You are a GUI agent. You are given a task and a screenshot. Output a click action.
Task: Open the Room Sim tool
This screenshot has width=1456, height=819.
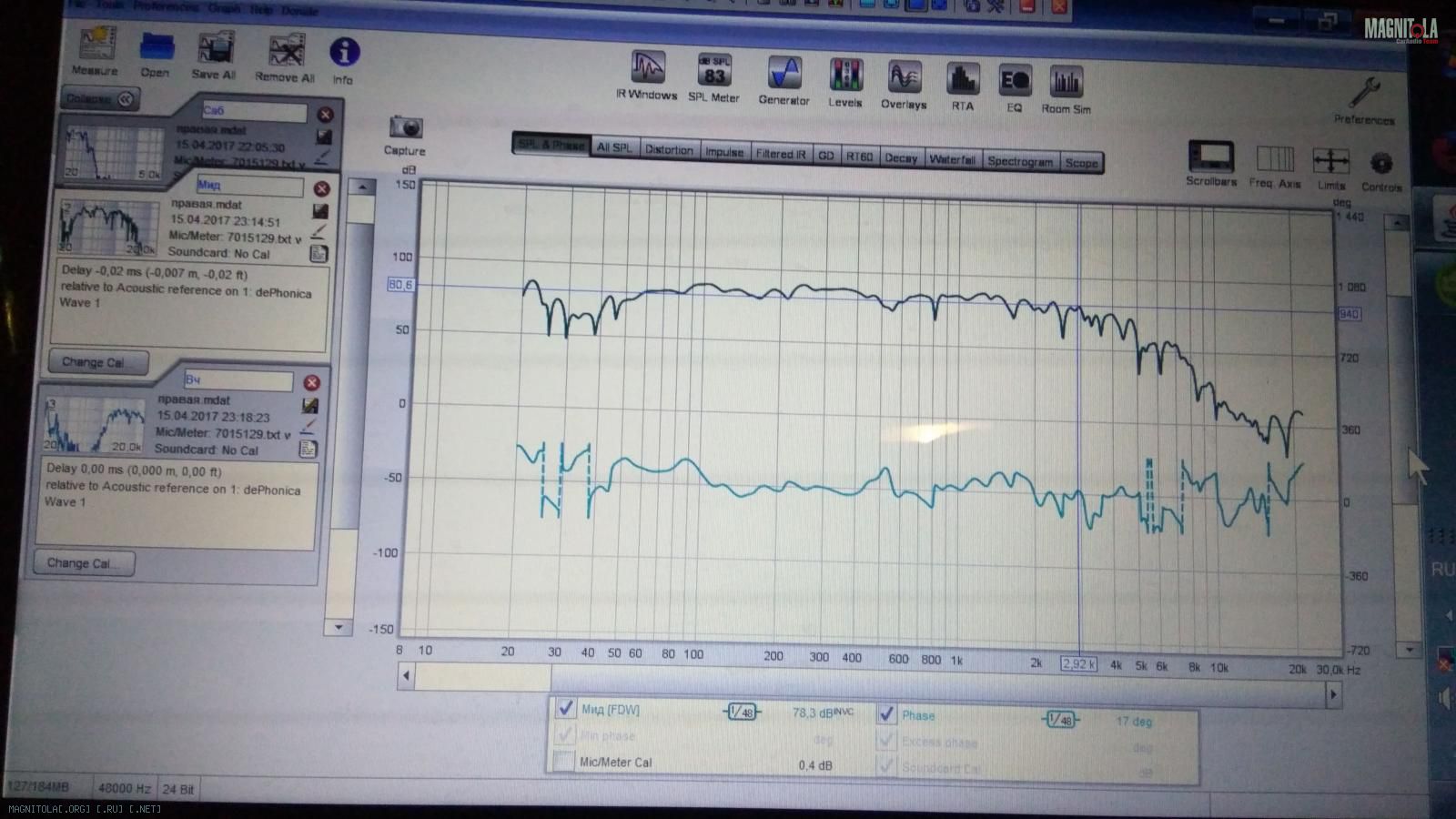[x=1066, y=90]
